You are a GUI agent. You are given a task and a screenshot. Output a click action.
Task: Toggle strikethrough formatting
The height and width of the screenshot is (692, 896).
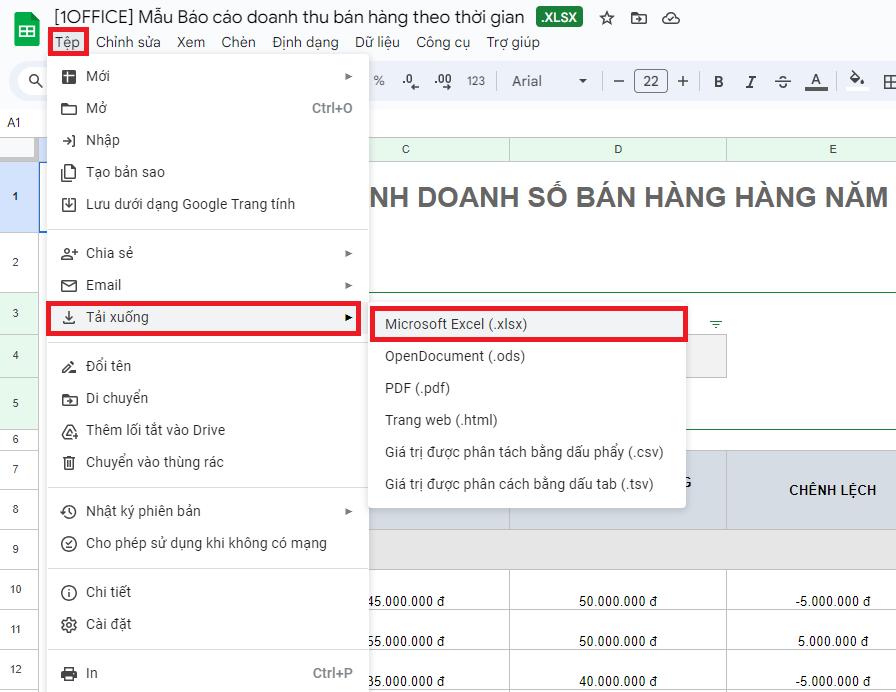point(783,81)
